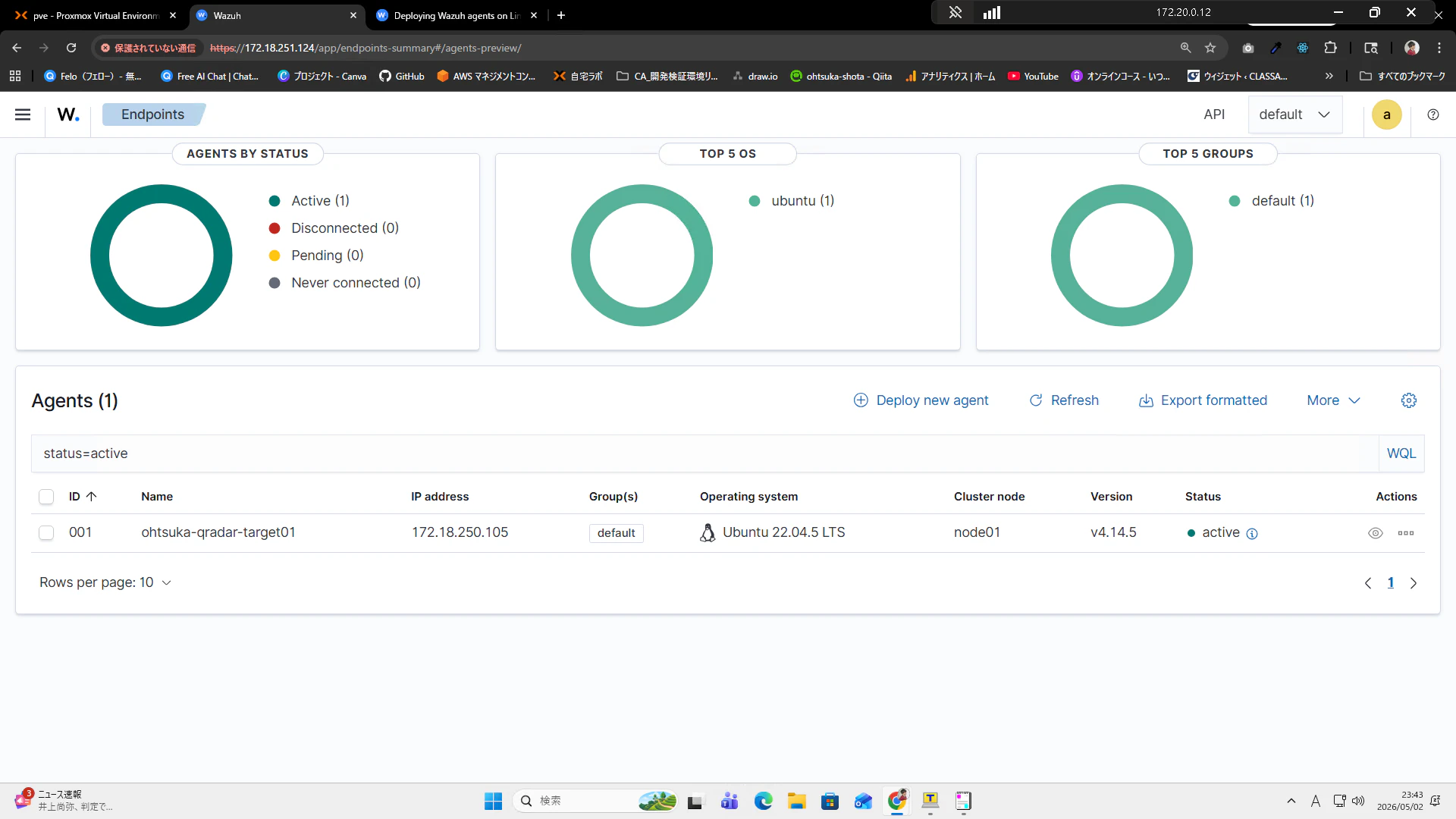Open the Chrome three-dot menu
Screen dimensions: 1456x819
coord(1439,48)
